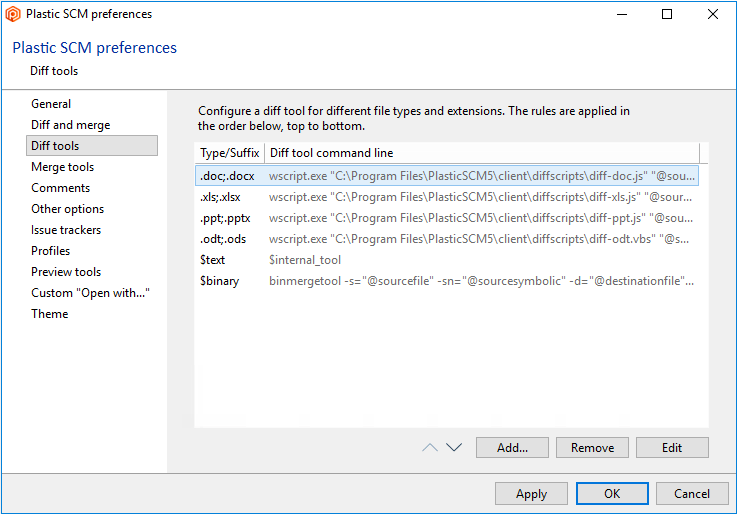The height and width of the screenshot is (514, 737).
Task: Click the Type/Suffix column header
Action: pyautogui.click(x=229, y=153)
